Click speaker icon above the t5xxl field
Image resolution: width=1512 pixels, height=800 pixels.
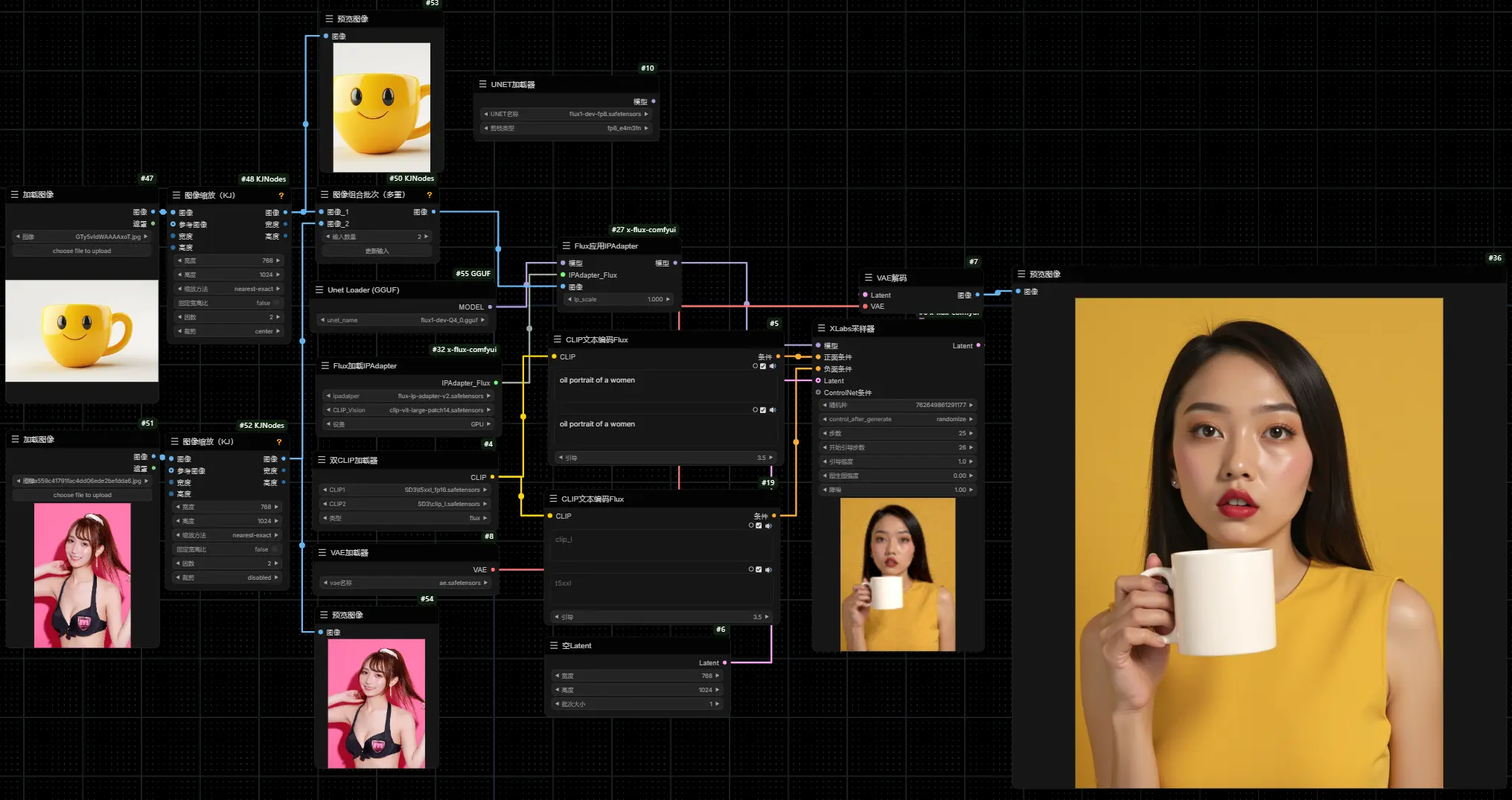pyautogui.click(x=768, y=570)
